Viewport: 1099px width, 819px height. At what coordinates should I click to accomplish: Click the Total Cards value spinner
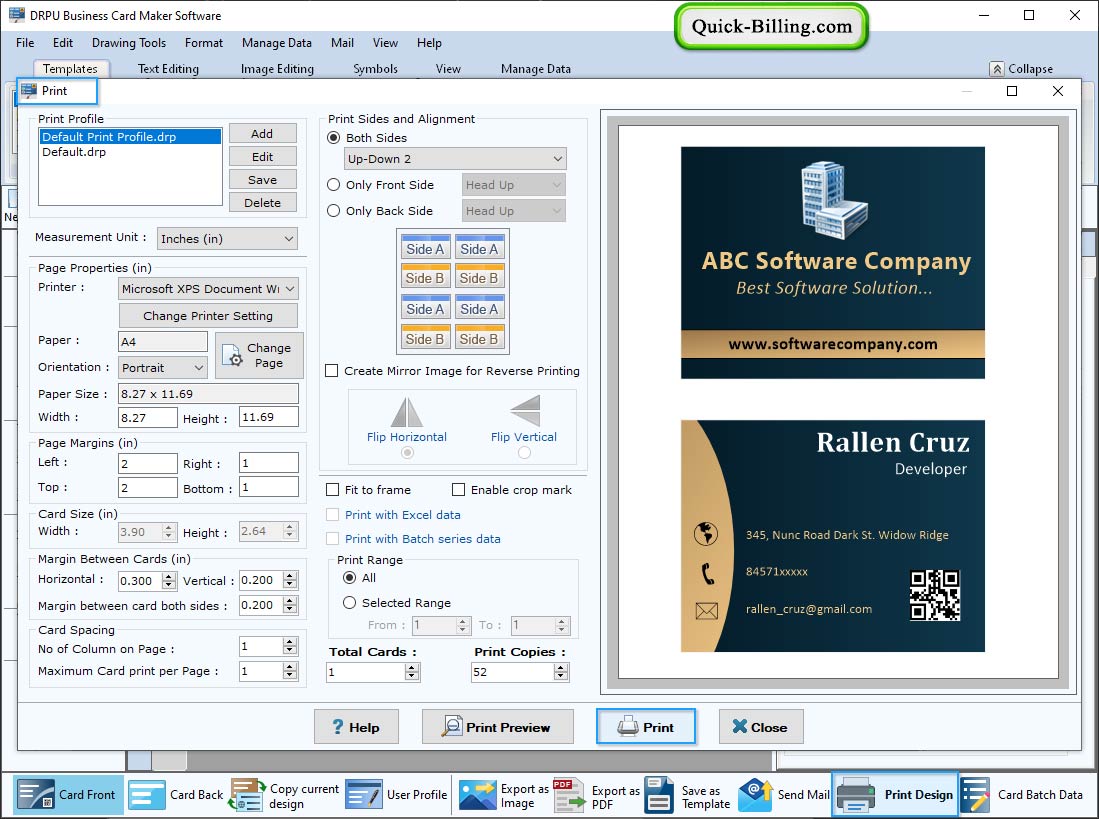[x=412, y=672]
